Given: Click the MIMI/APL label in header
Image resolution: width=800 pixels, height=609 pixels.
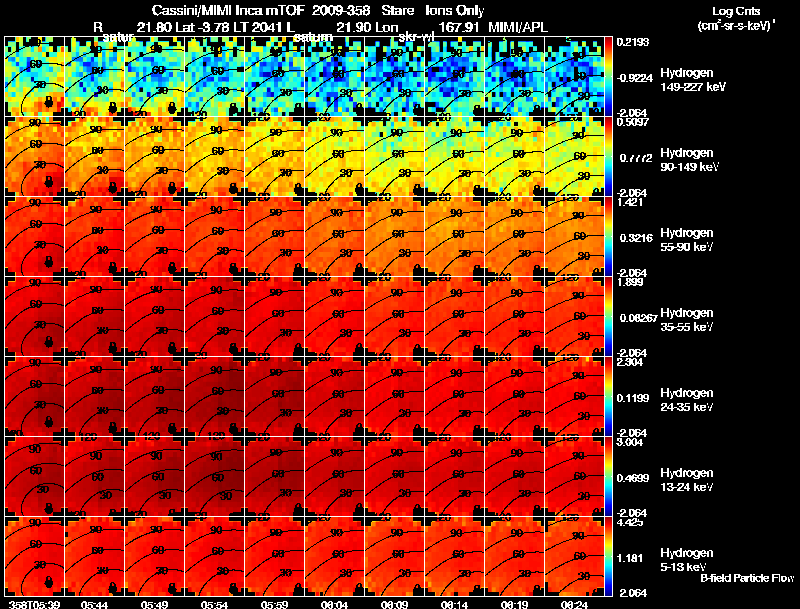Looking at the screenshot, I should [x=518, y=27].
